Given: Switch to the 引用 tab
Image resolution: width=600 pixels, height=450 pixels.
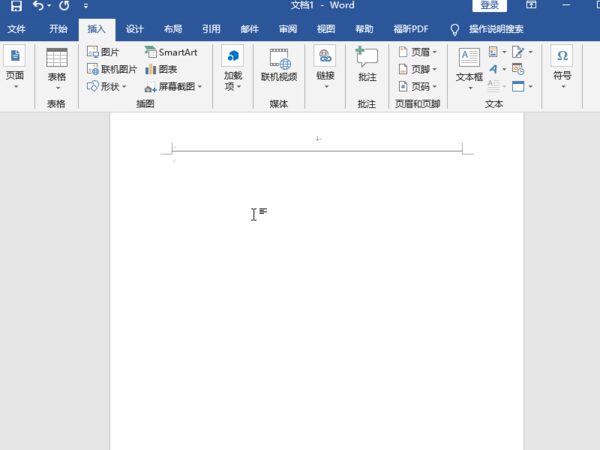Looking at the screenshot, I should click(x=211, y=29).
